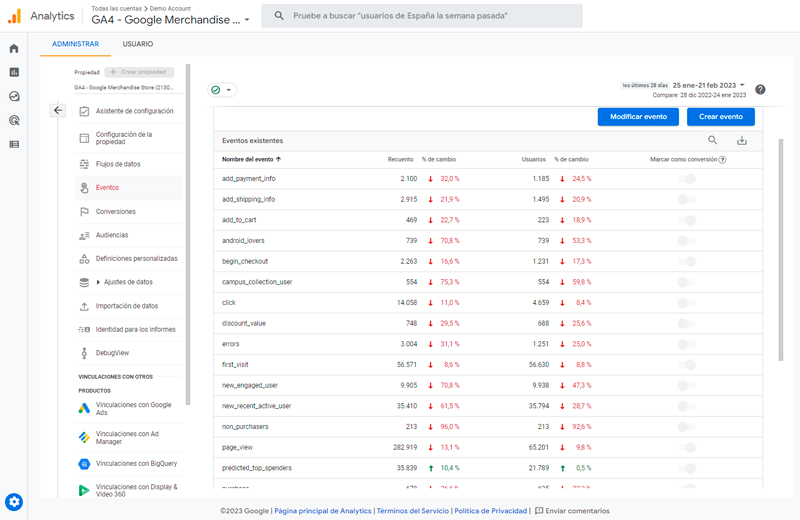Viewport: 800px width, 520px height.
Task: Click the Crear propiedad button
Action: [x=139, y=72]
